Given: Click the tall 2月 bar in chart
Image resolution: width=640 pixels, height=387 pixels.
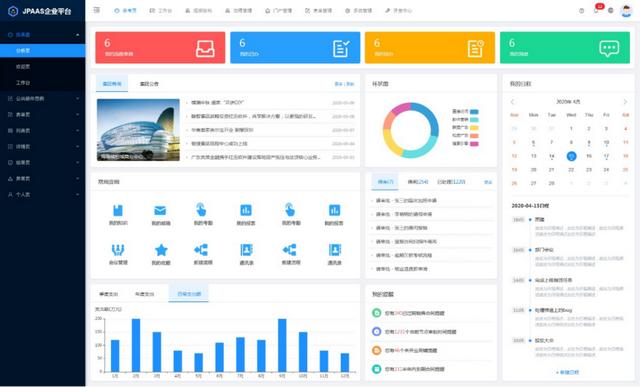Looking at the screenshot, I should coord(136,345).
